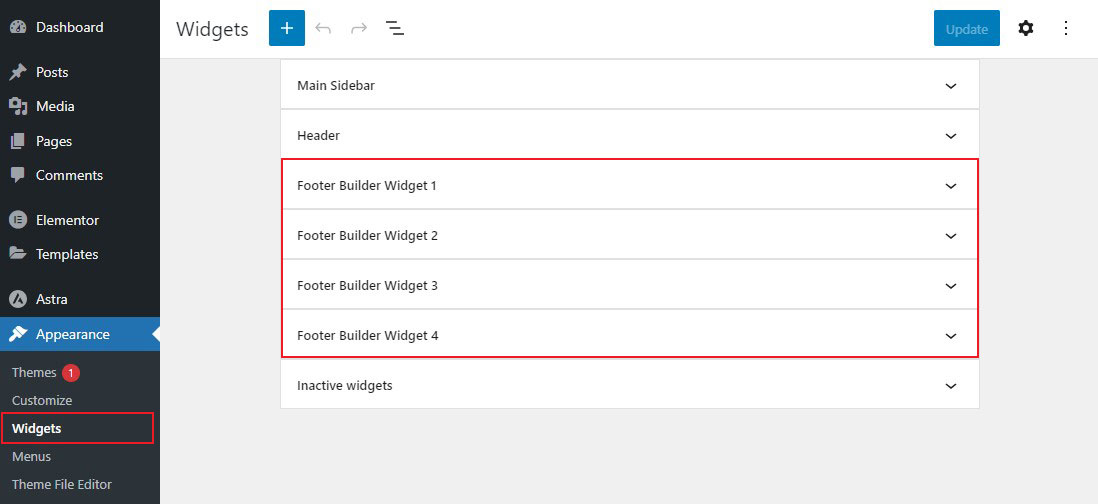Open the list view icon

coord(395,29)
